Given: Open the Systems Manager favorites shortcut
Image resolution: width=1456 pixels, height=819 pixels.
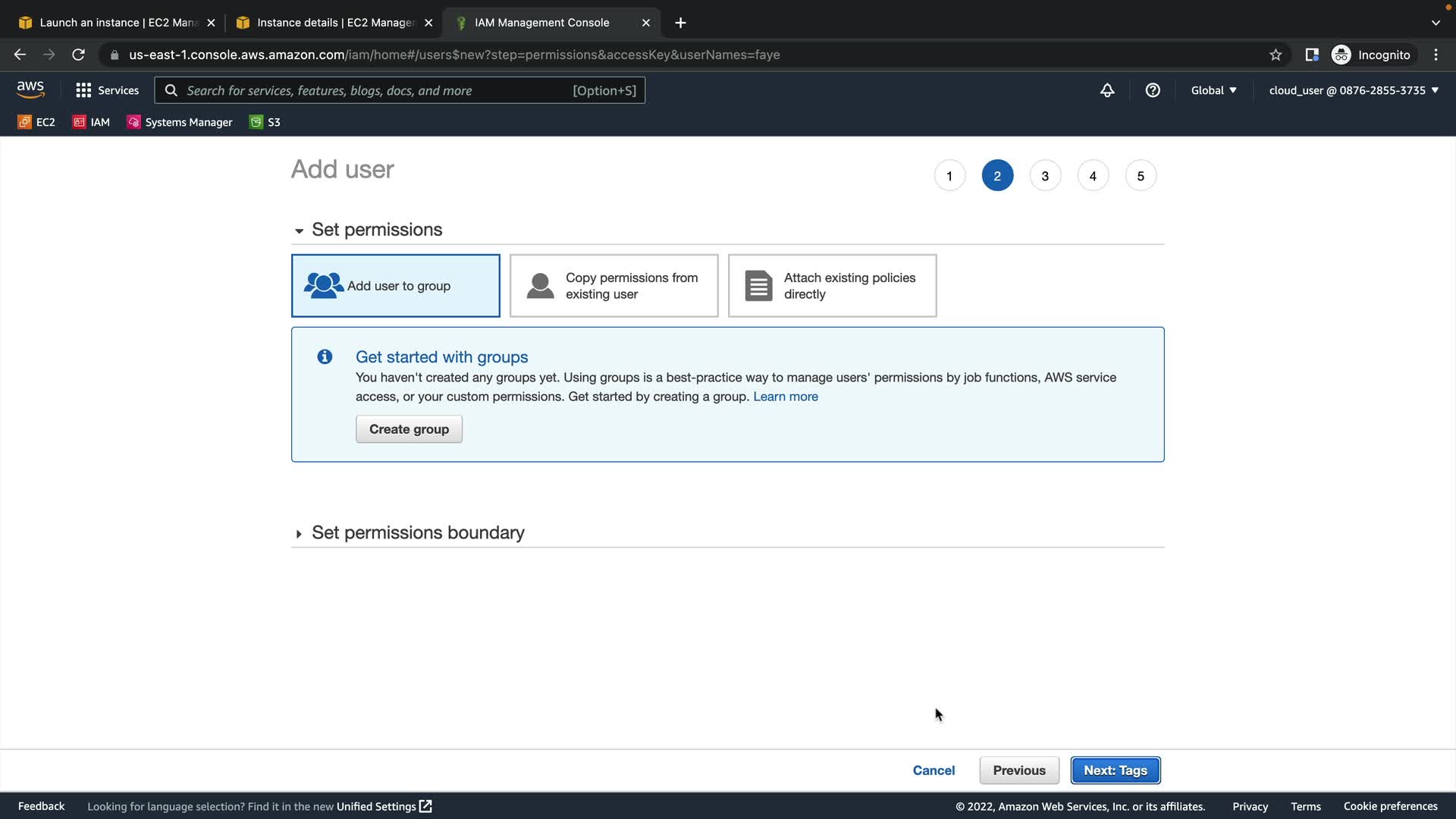Looking at the screenshot, I should [x=180, y=122].
